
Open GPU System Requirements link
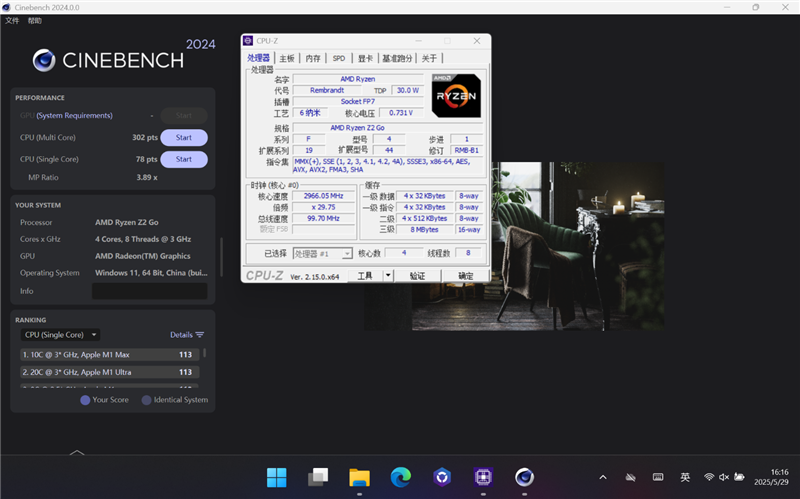tap(74, 115)
